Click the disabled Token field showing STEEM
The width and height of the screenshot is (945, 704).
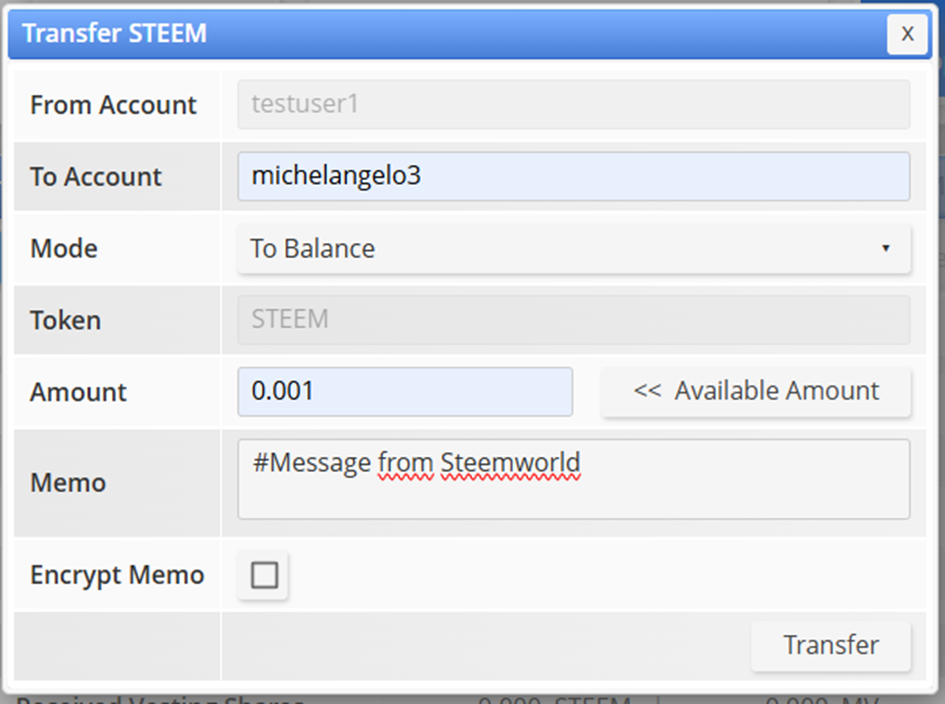click(573, 320)
